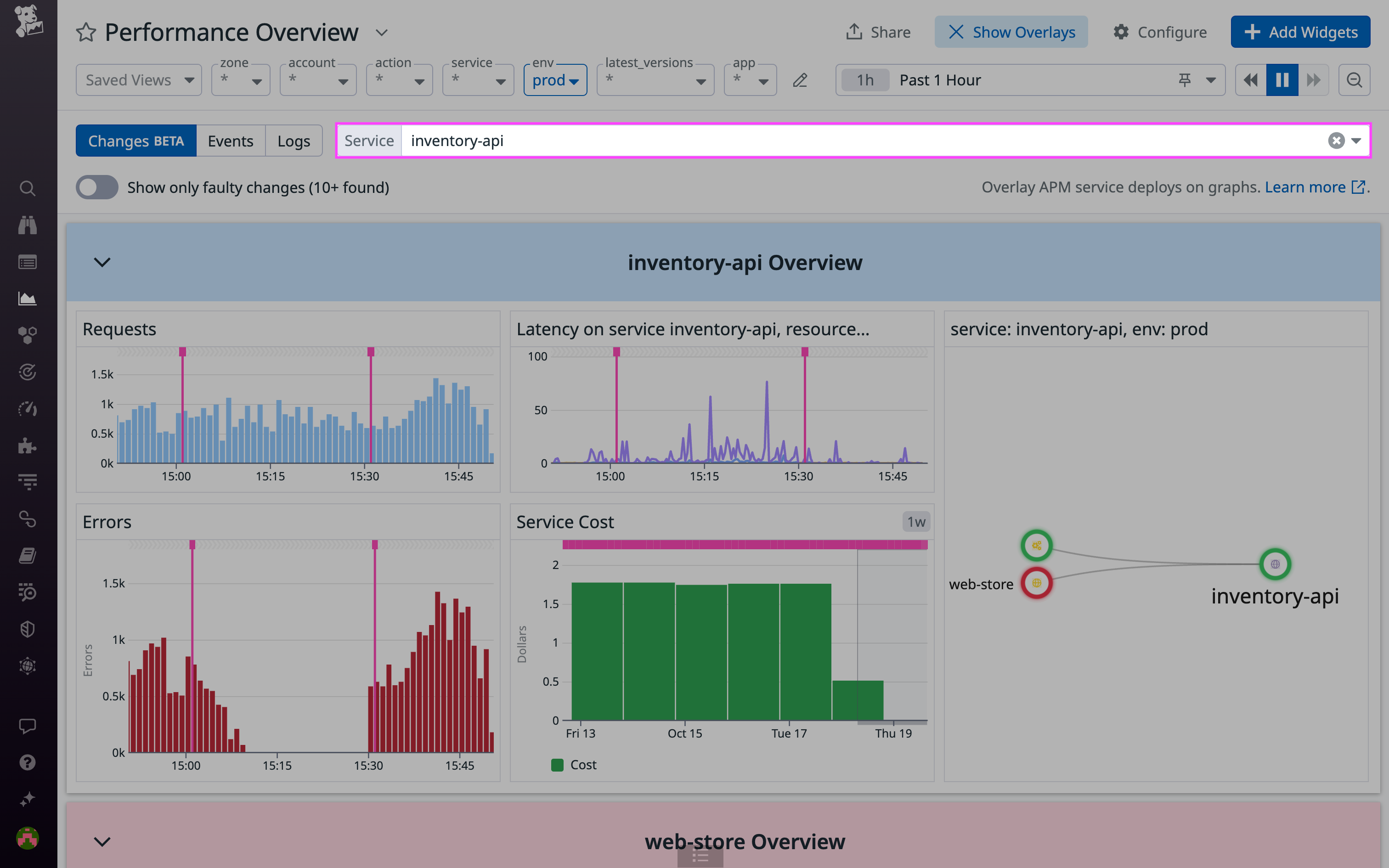The height and width of the screenshot is (868, 1389).
Task: Click the 1w badge on Service Cost widget
Action: (917, 521)
